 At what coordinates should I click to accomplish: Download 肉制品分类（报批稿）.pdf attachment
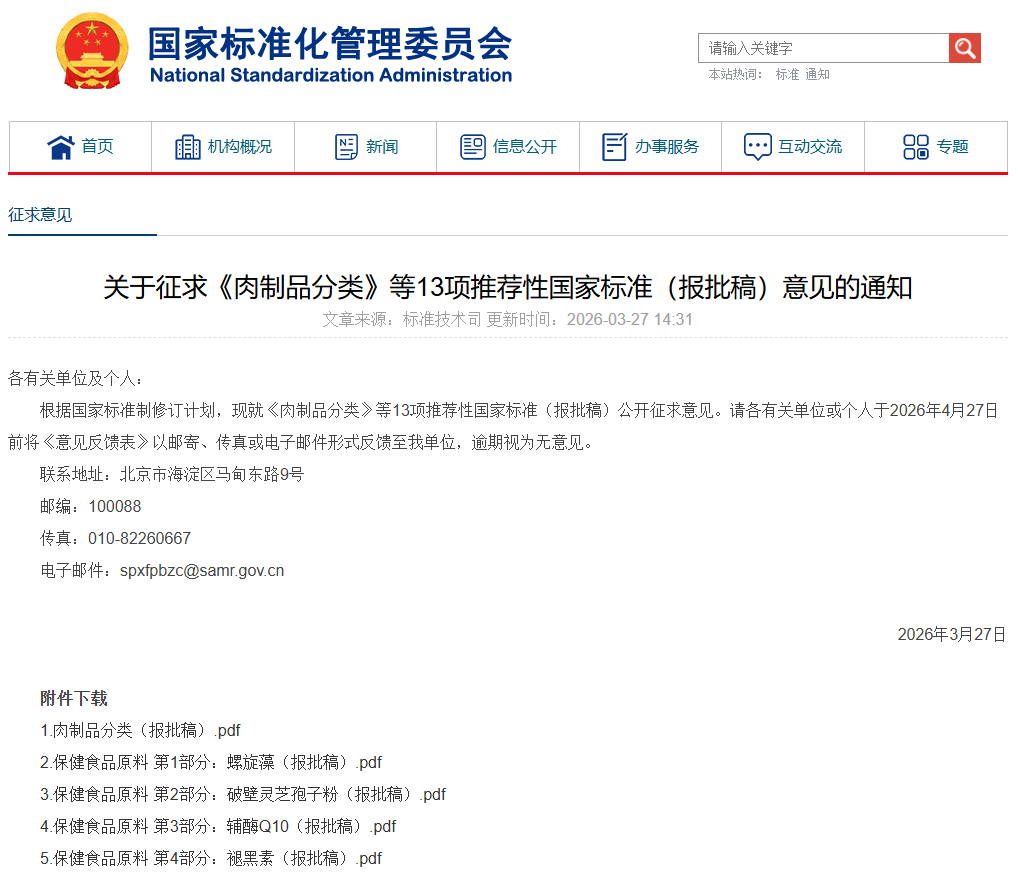(x=140, y=730)
